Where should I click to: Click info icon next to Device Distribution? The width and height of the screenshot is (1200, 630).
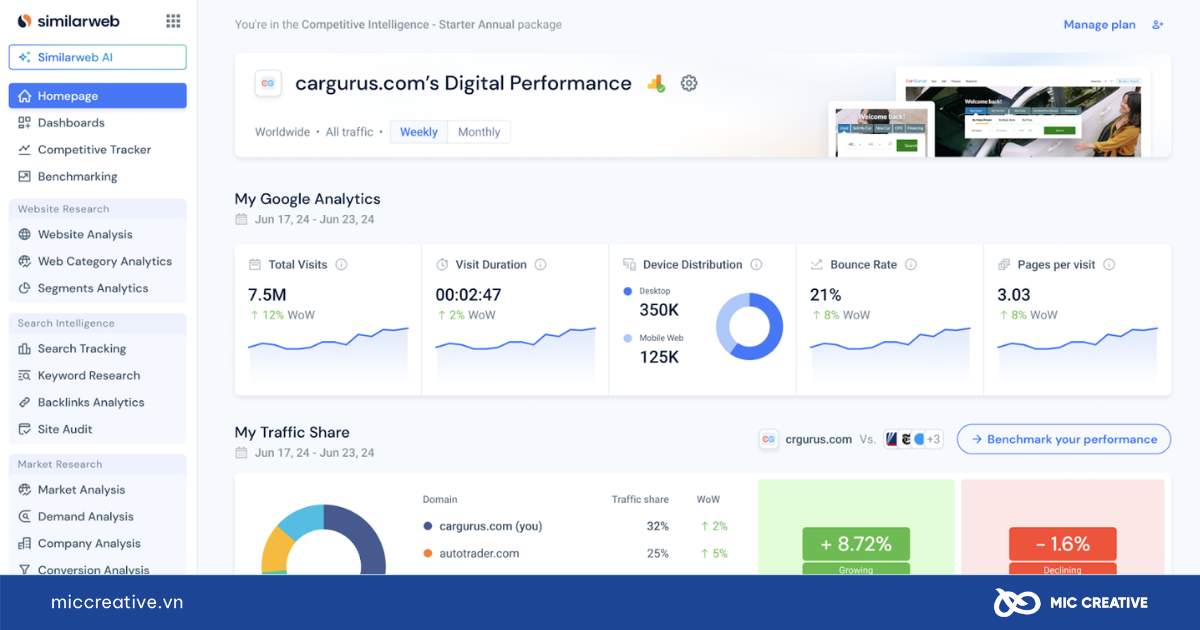pos(756,265)
